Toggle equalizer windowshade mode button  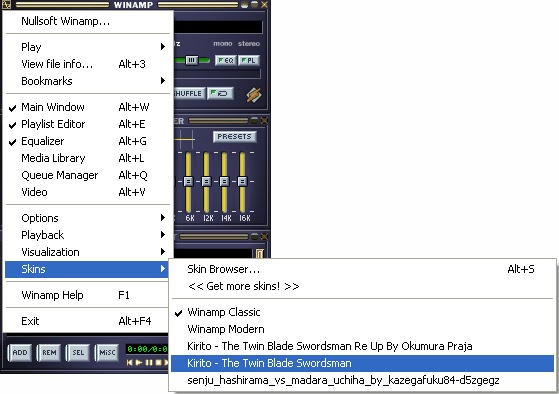(x=255, y=121)
